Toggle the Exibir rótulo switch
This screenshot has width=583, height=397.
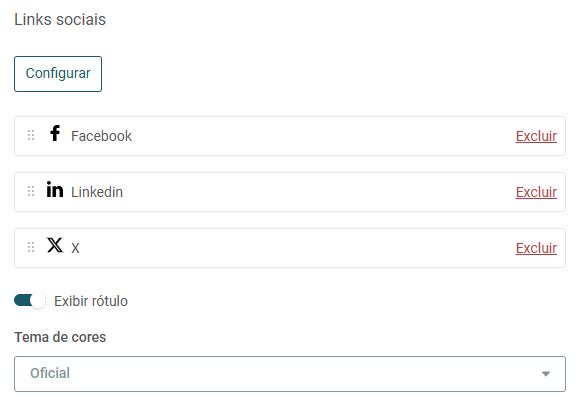pos(30,300)
